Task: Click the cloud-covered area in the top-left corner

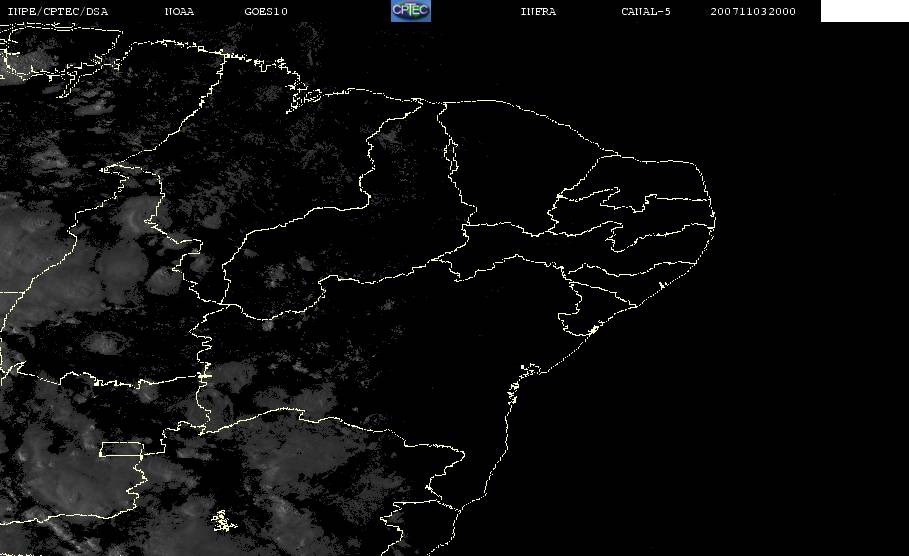Action: pyautogui.click(x=40, y=60)
